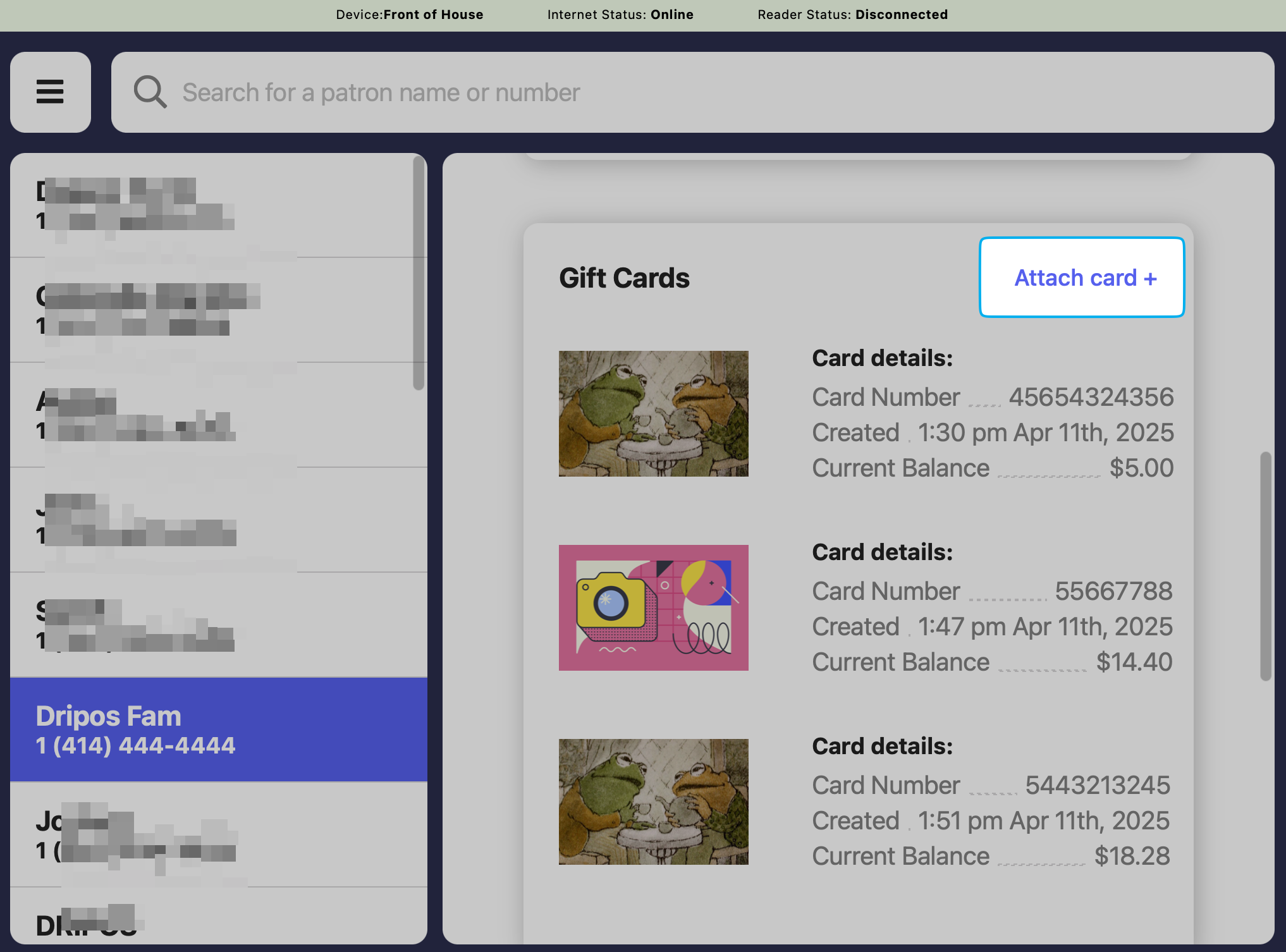Select Dripos Fam patron entry
This screenshot has width=1286, height=952.
tap(218, 729)
